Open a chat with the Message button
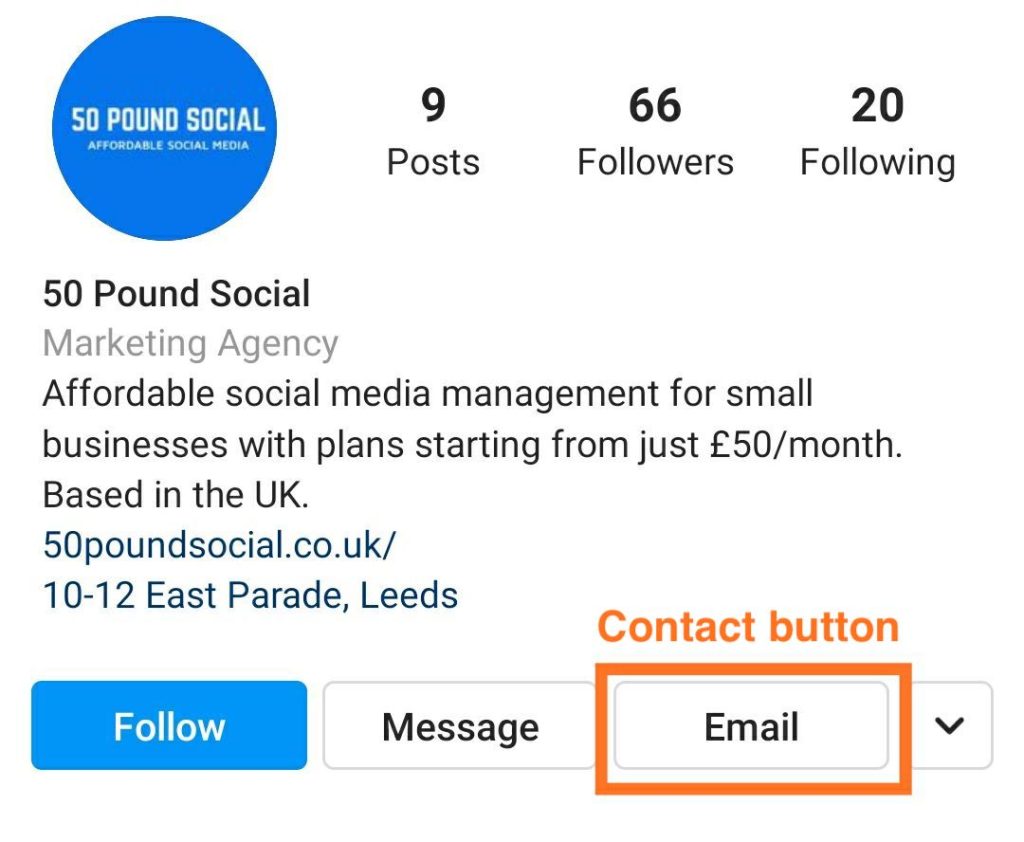Image resolution: width=1024 pixels, height=842 pixels. click(x=460, y=727)
